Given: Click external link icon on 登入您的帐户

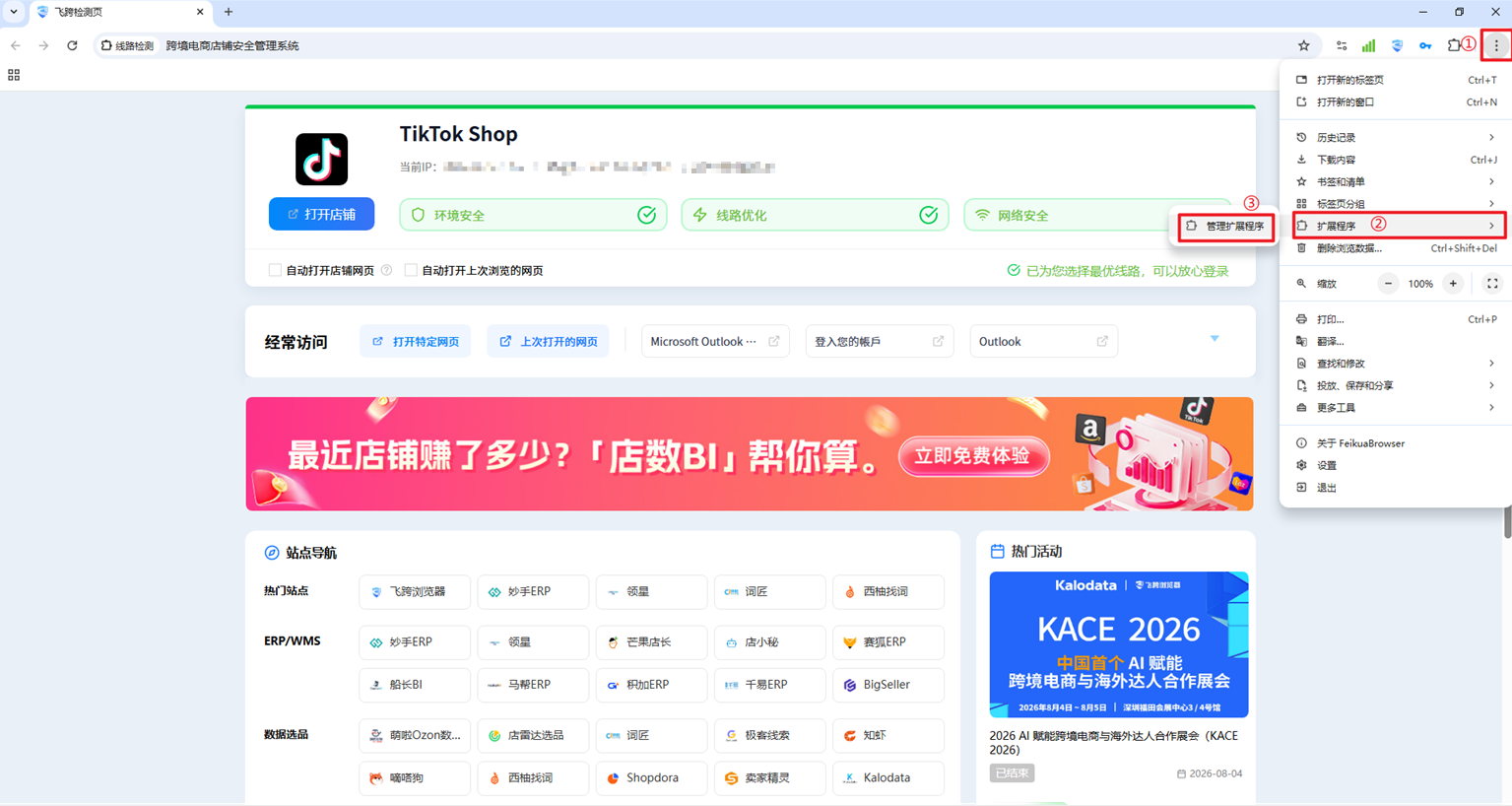Looking at the screenshot, I should click(x=938, y=342).
